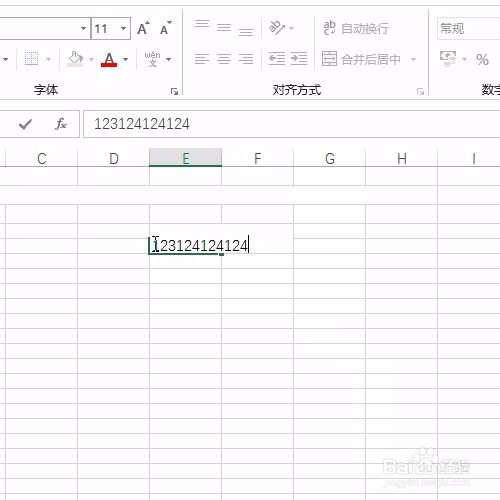
Task: Open the fill color dropdown arrow
Action: (x=91, y=60)
